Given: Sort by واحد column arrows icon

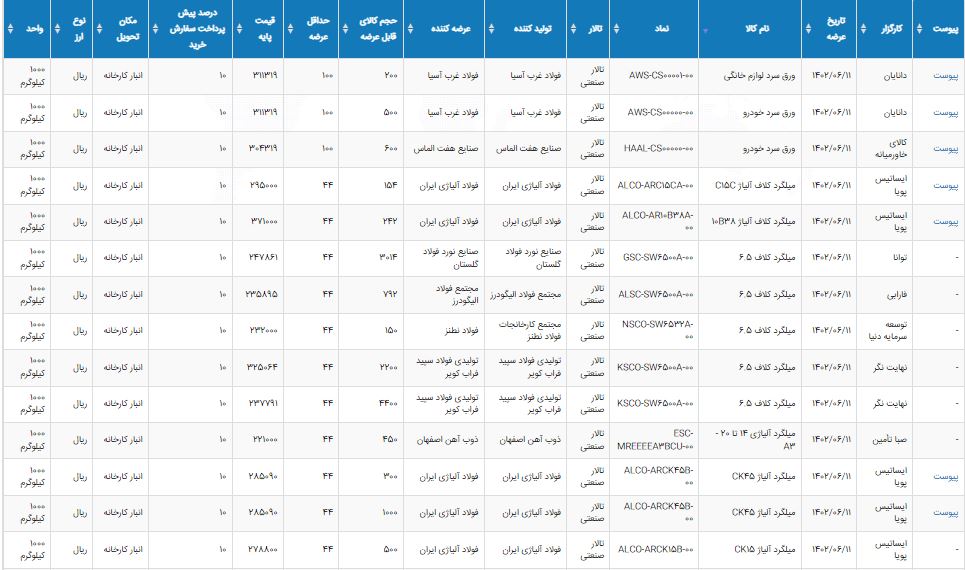Looking at the screenshot, I should 10,29.
